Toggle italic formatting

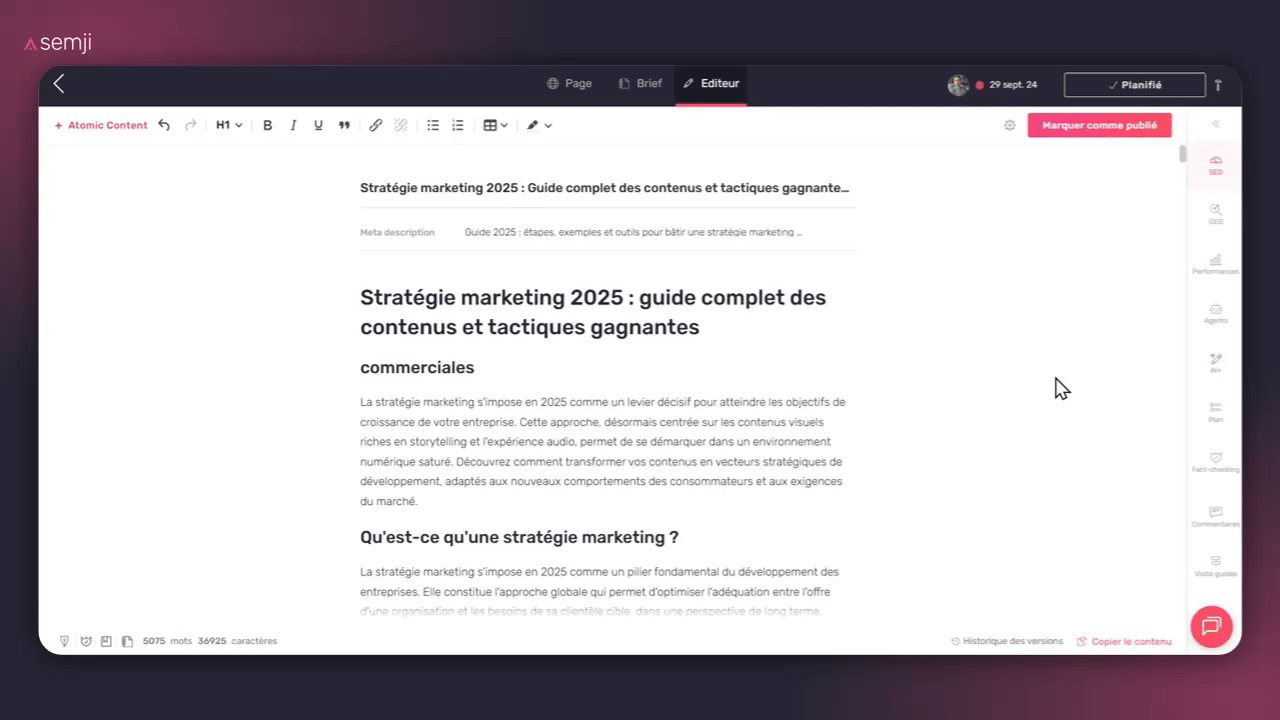pyautogui.click(x=293, y=125)
